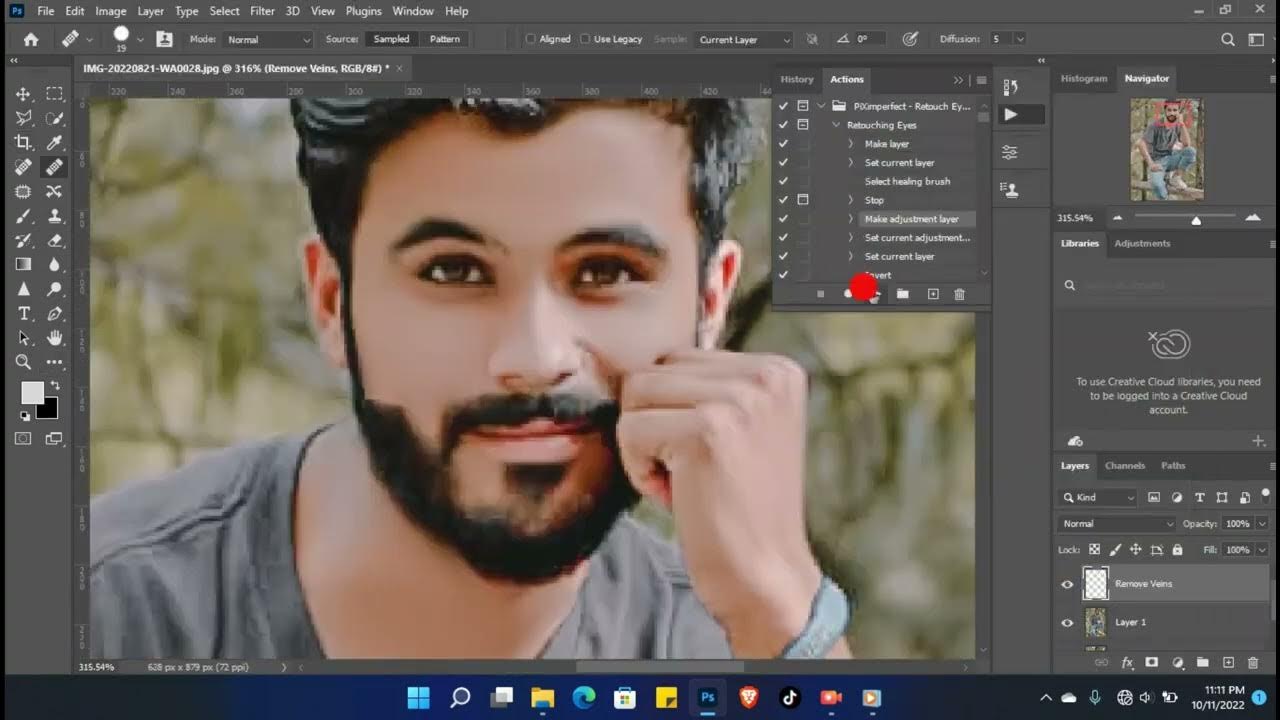This screenshot has height=720, width=1280.
Task: Delete action using trash icon in Actions panel
Action: coord(959,294)
